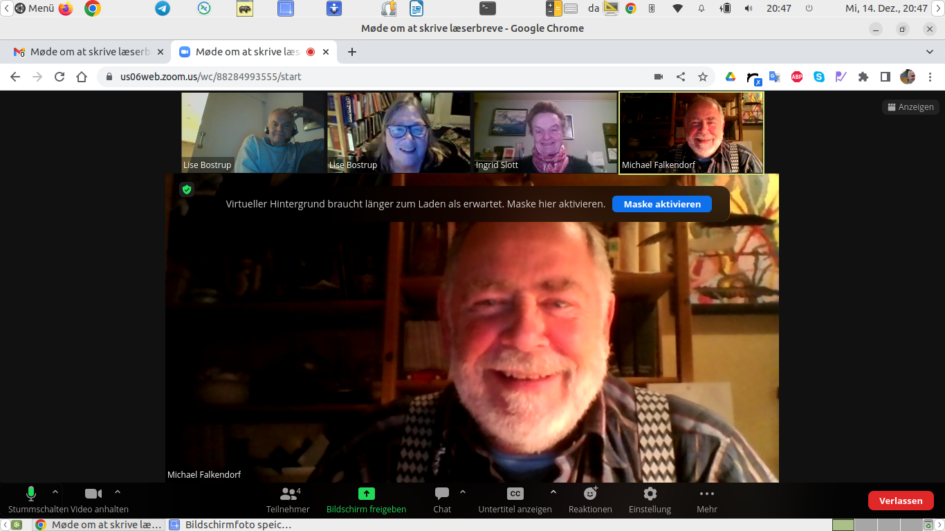Open Reaktionen emoji reactions
This screenshot has width=945, height=531.
(x=590, y=494)
